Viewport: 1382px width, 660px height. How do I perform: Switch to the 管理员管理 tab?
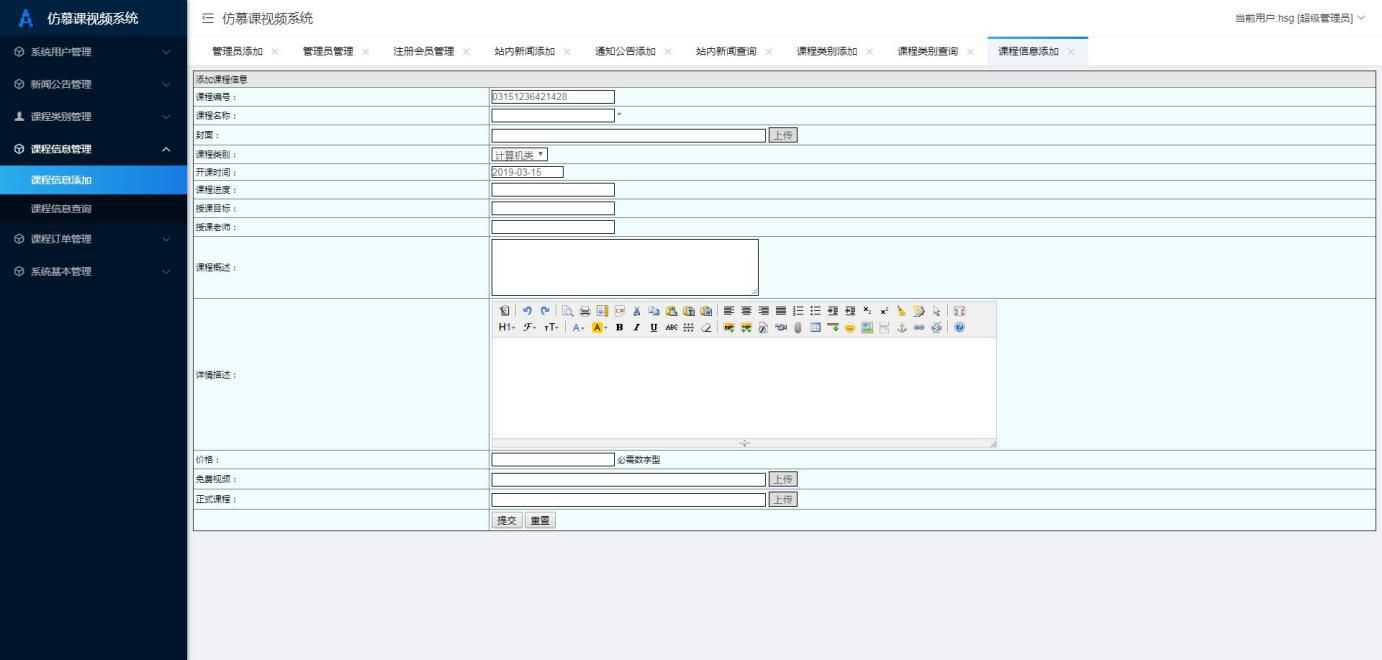[328, 51]
